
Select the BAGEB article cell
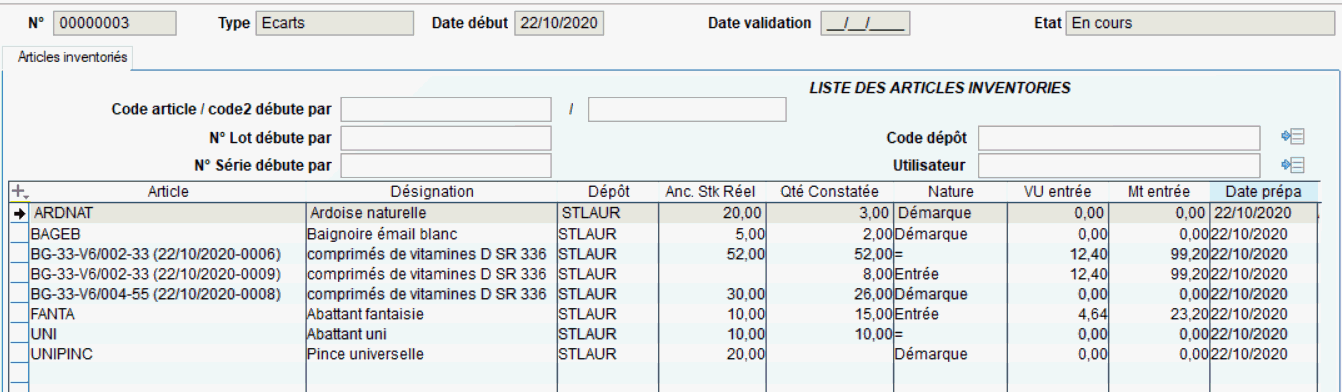point(168,234)
